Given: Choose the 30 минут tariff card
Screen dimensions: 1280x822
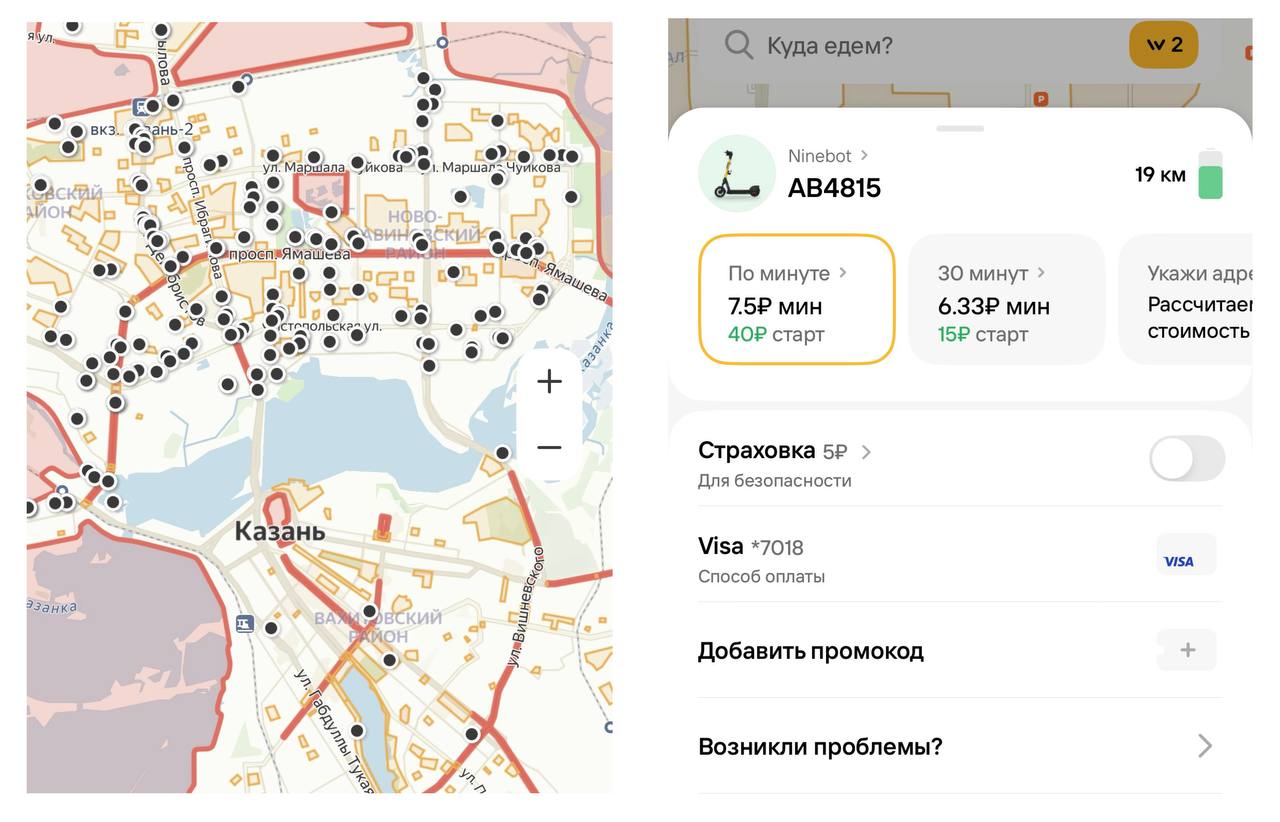Looking at the screenshot, I should pos(1005,300).
